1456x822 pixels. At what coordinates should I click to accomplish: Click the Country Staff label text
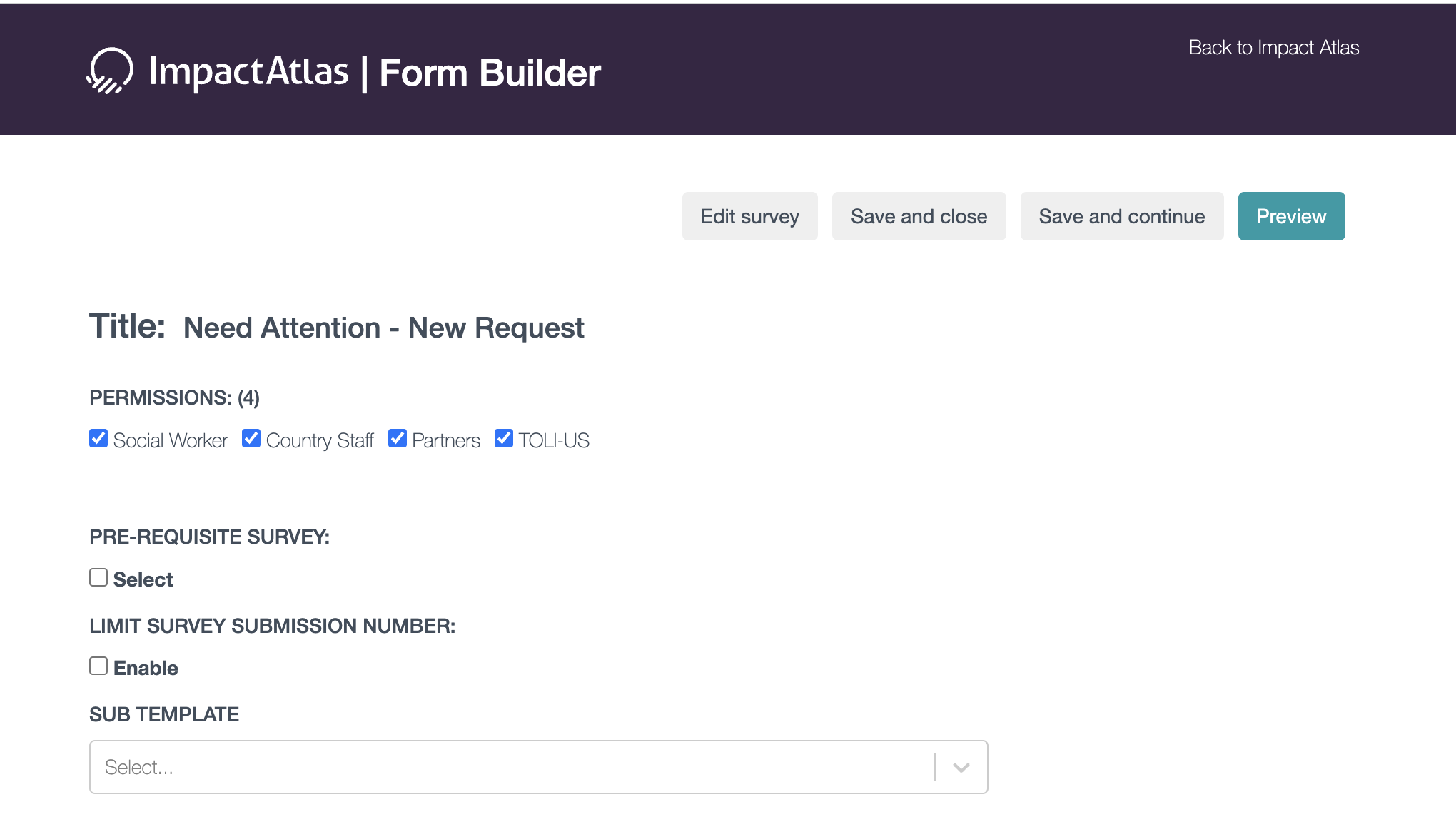click(320, 440)
